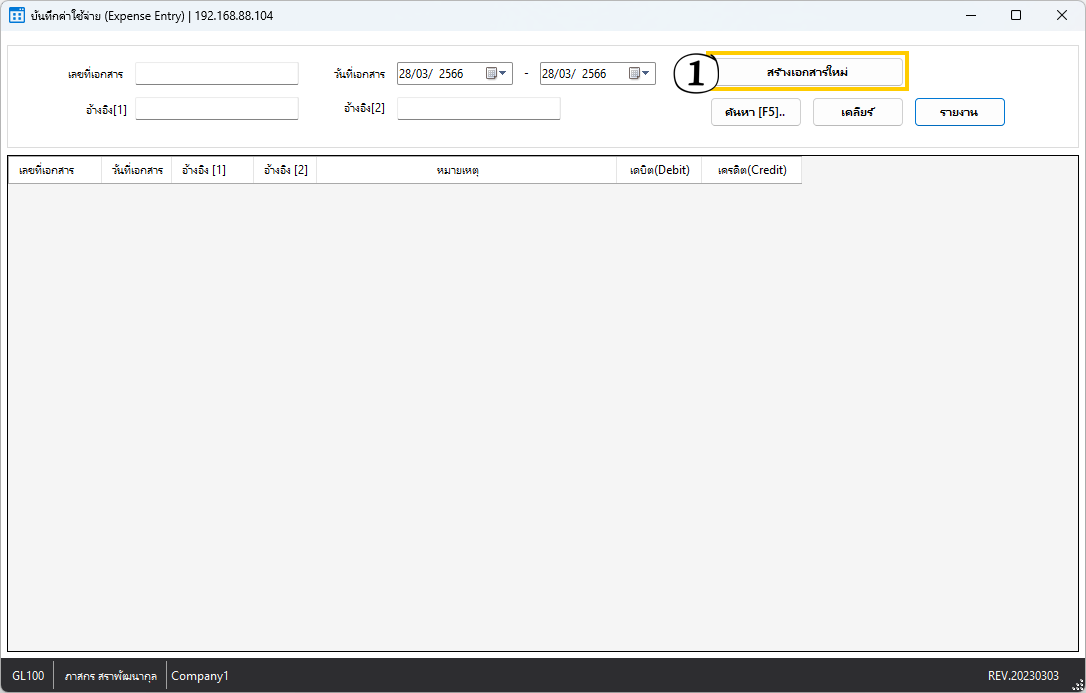Click the เครดิต(Credit) column header

[752, 171]
